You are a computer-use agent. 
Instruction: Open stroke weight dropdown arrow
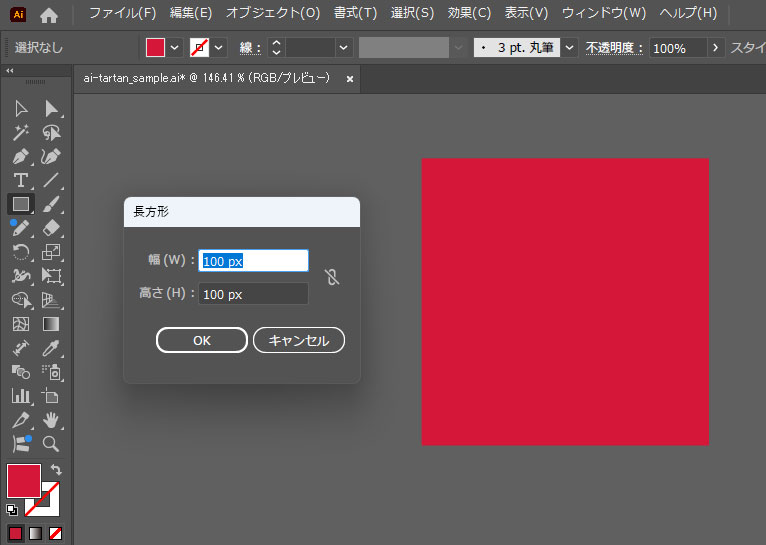coord(343,48)
